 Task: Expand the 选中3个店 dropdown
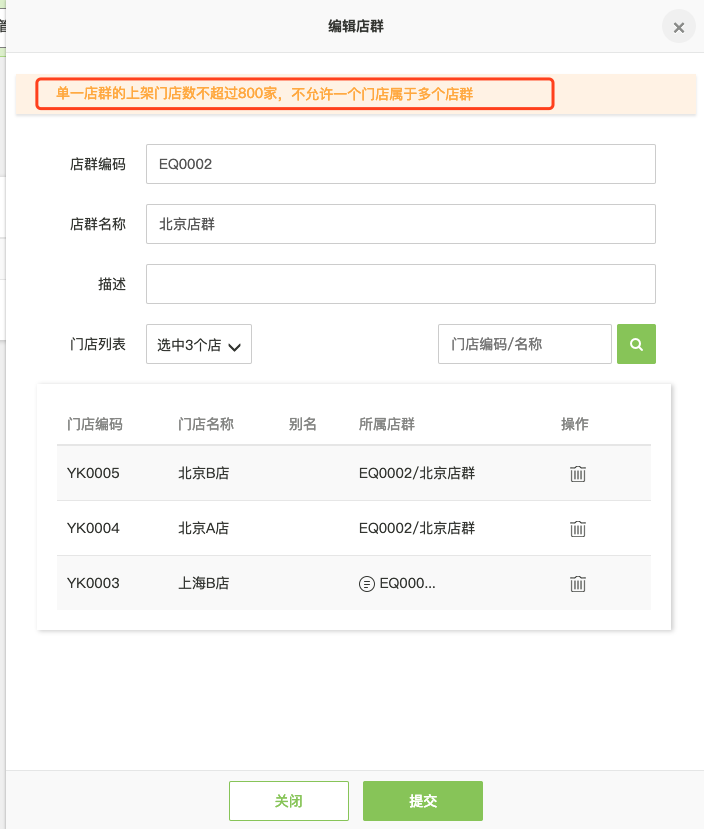tap(199, 344)
